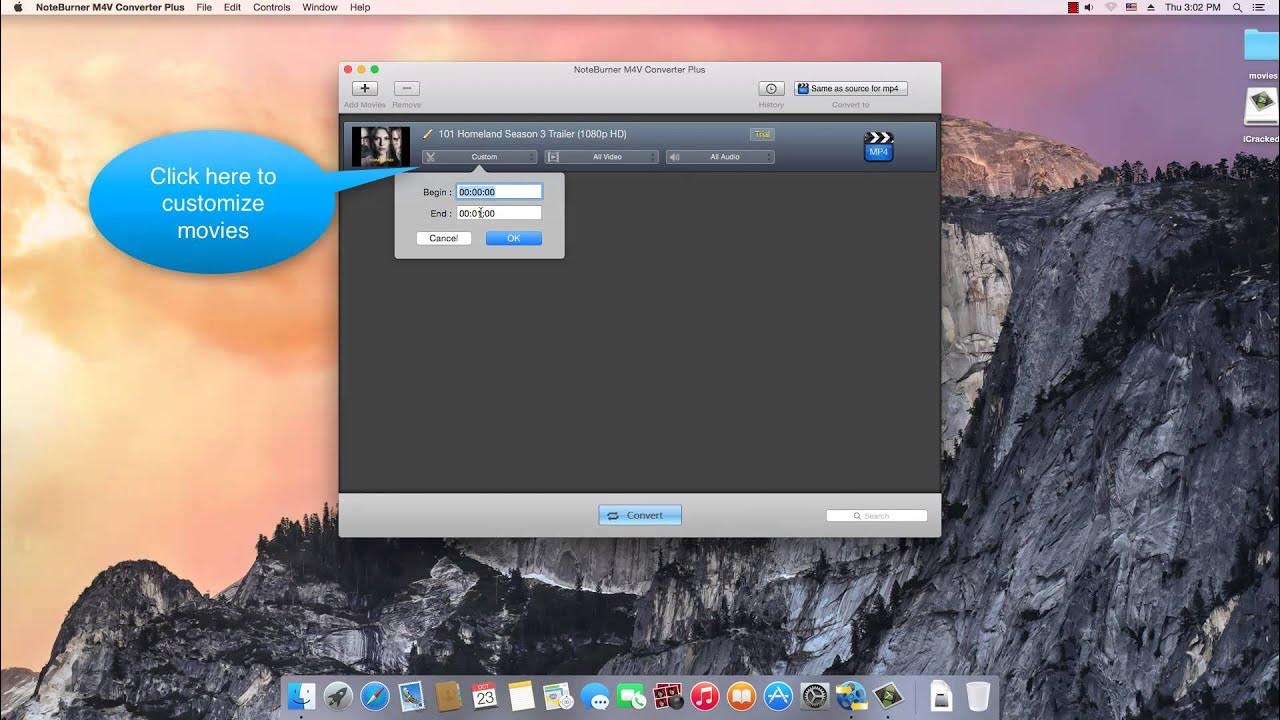Click the Search field at bottom
Viewport: 1280px width, 720px height.
click(877, 516)
